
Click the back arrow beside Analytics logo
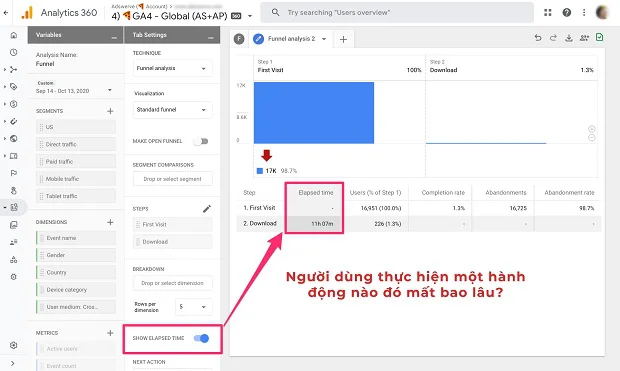tap(6, 13)
